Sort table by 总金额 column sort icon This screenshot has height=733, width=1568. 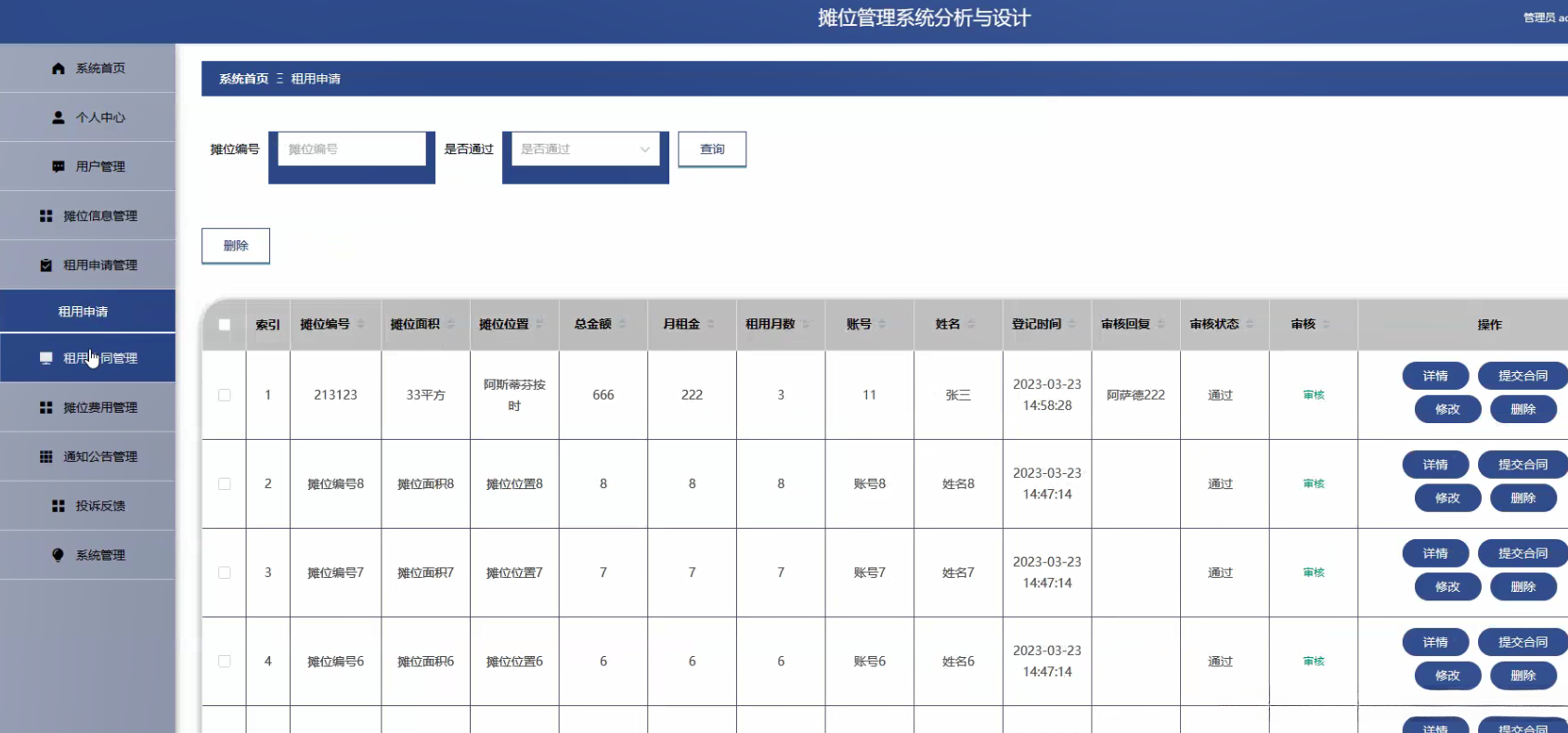coord(622,324)
